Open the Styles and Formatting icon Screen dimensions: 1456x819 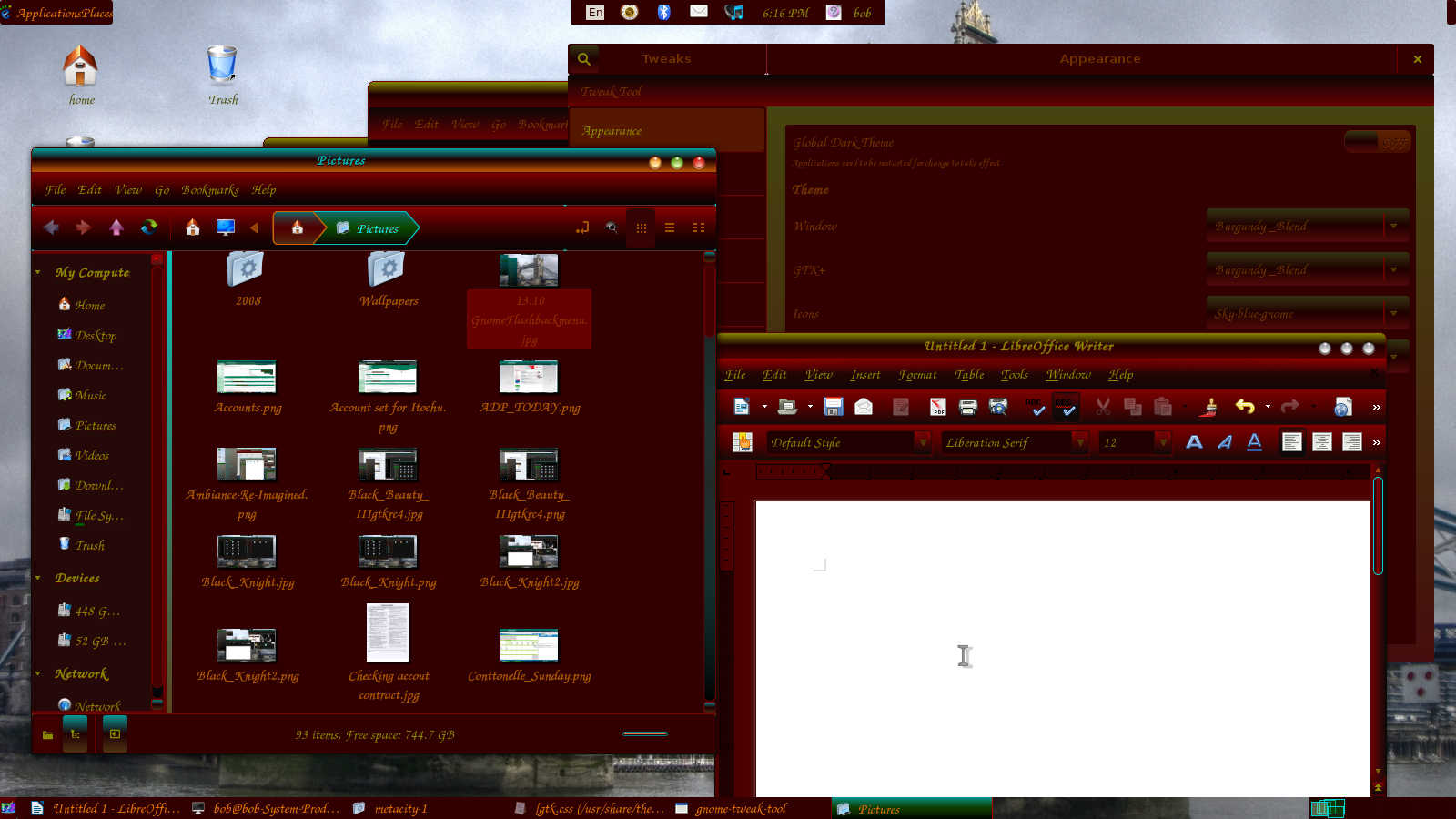[x=743, y=442]
